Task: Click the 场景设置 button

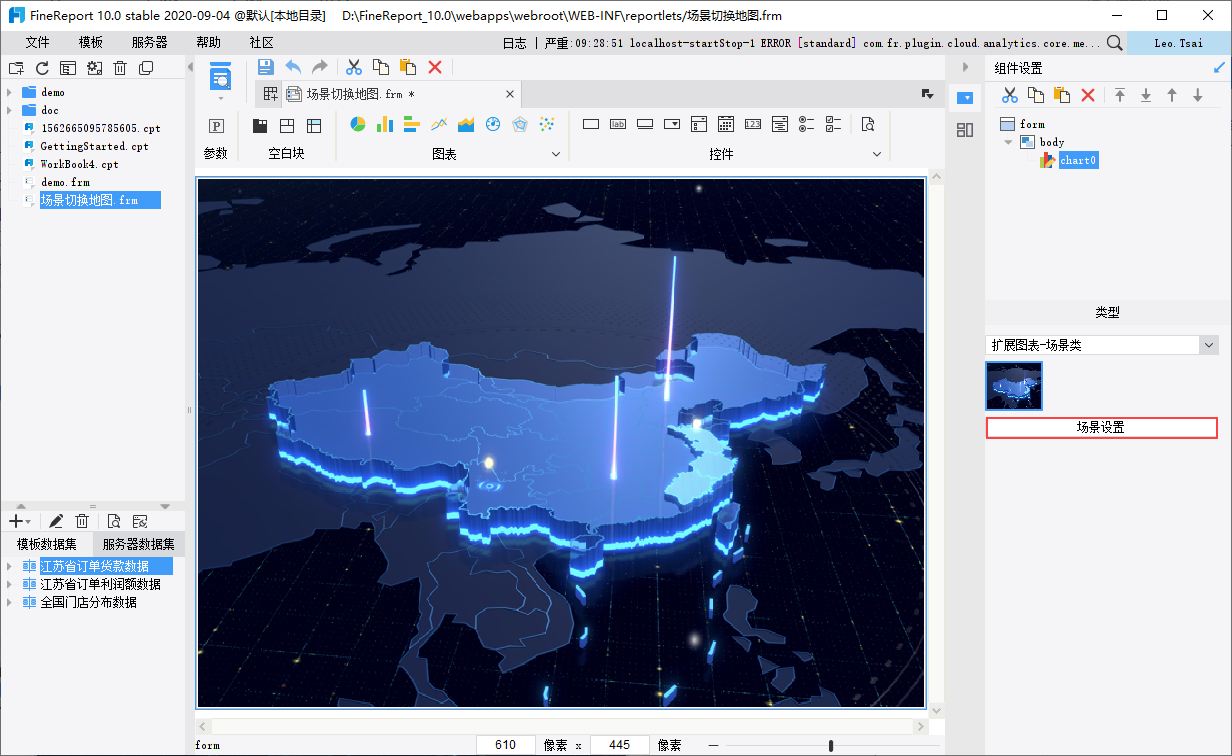Action: tap(1101, 427)
